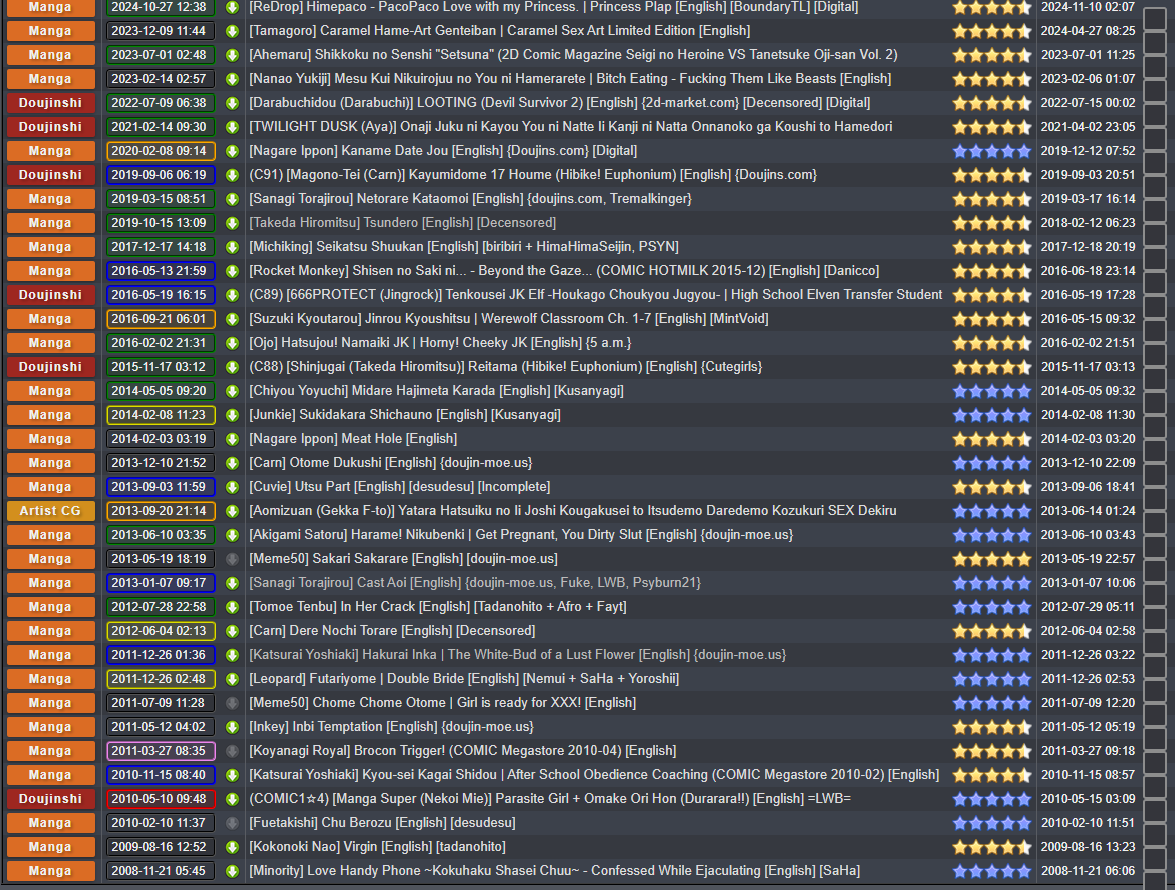
Task: Click the Artist CG category badge
Action: [51, 511]
